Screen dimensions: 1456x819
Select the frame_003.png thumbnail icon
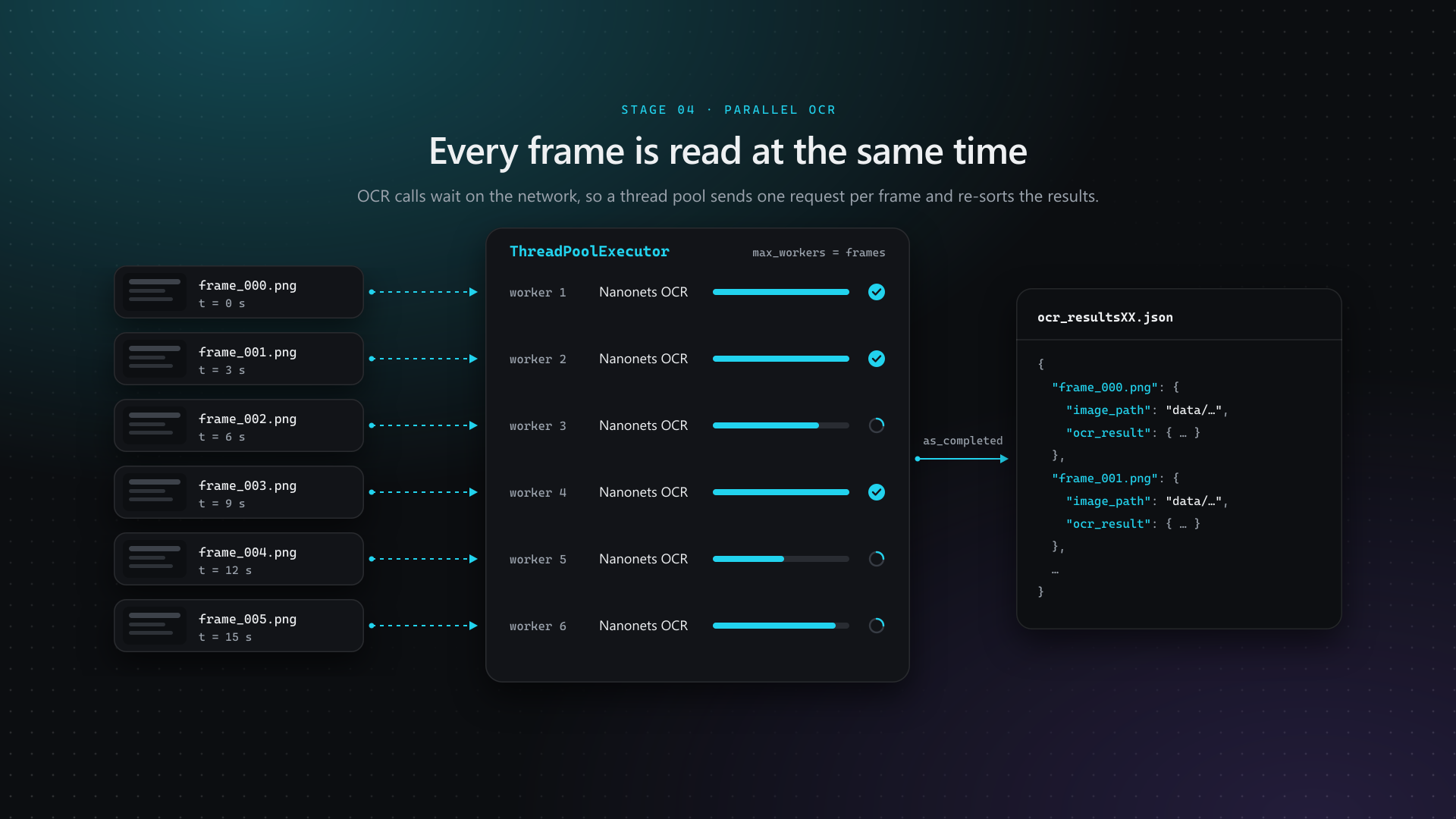tap(155, 492)
